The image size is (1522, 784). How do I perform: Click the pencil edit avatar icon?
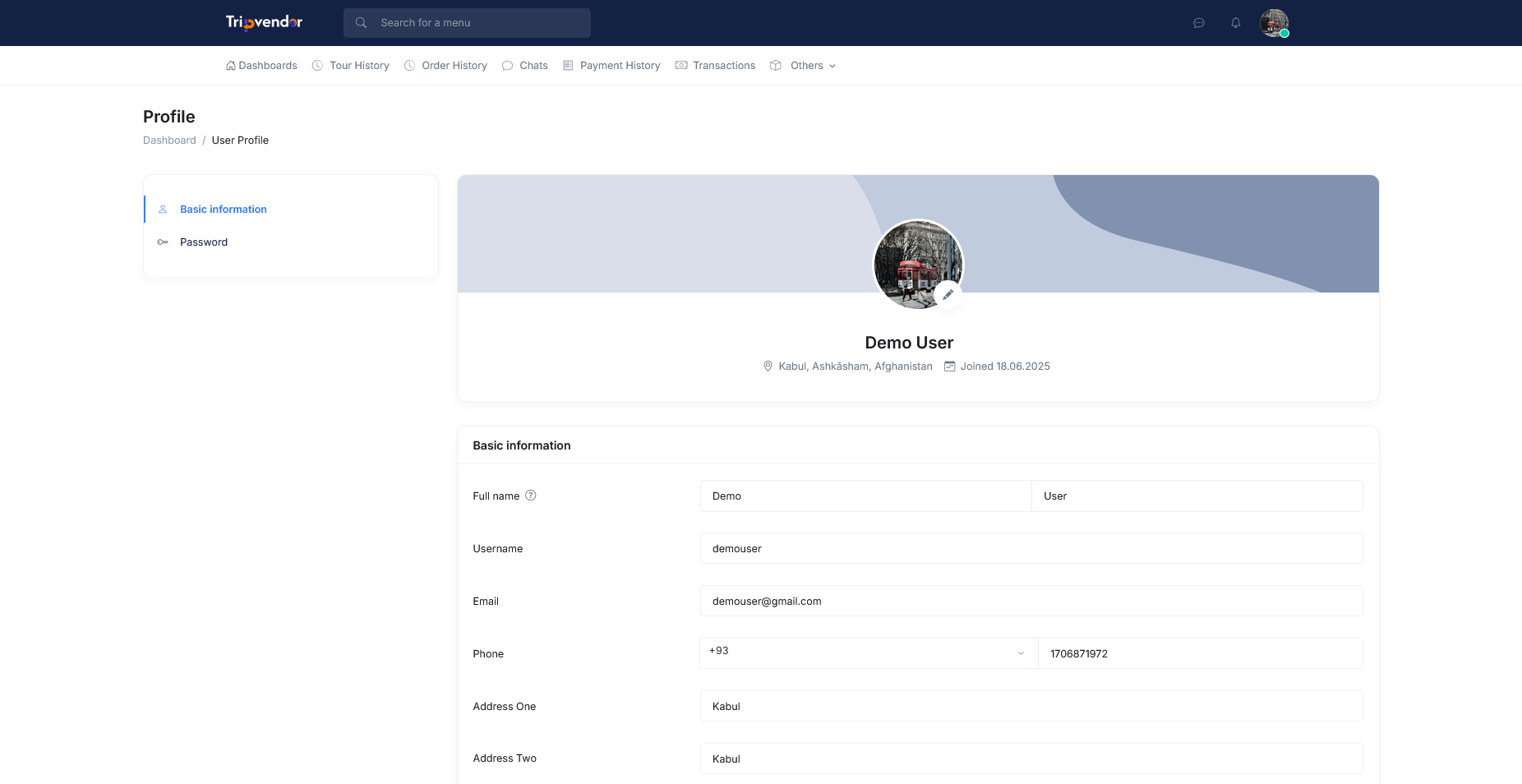click(x=948, y=294)
